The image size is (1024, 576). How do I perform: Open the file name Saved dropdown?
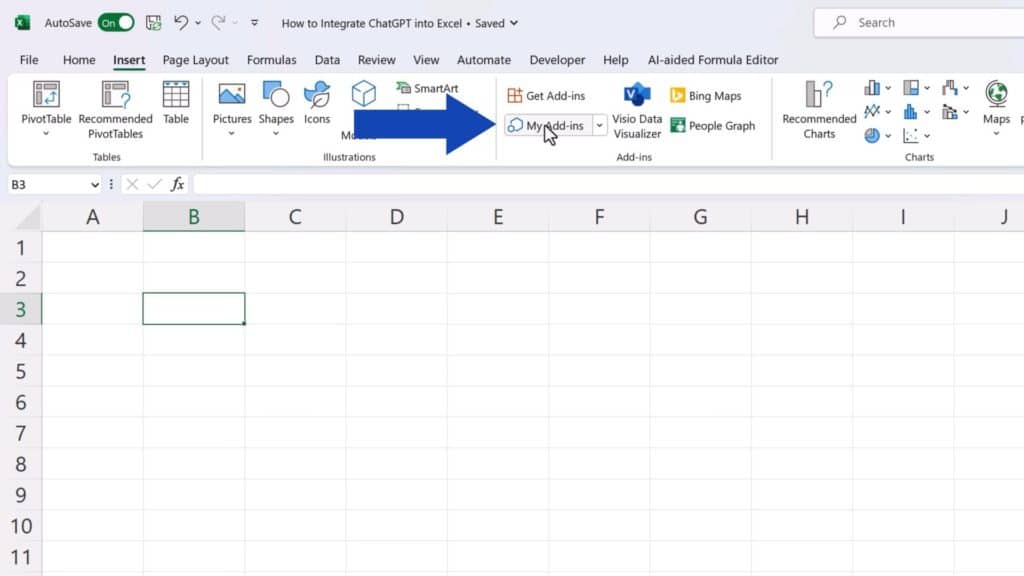pyautogui.click(x=514, y=23)
